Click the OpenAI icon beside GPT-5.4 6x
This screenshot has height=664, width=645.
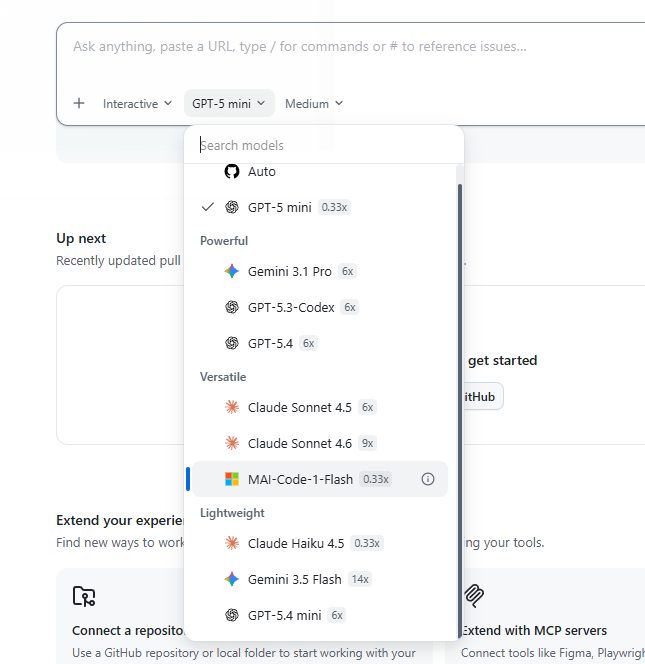(232, 343)
